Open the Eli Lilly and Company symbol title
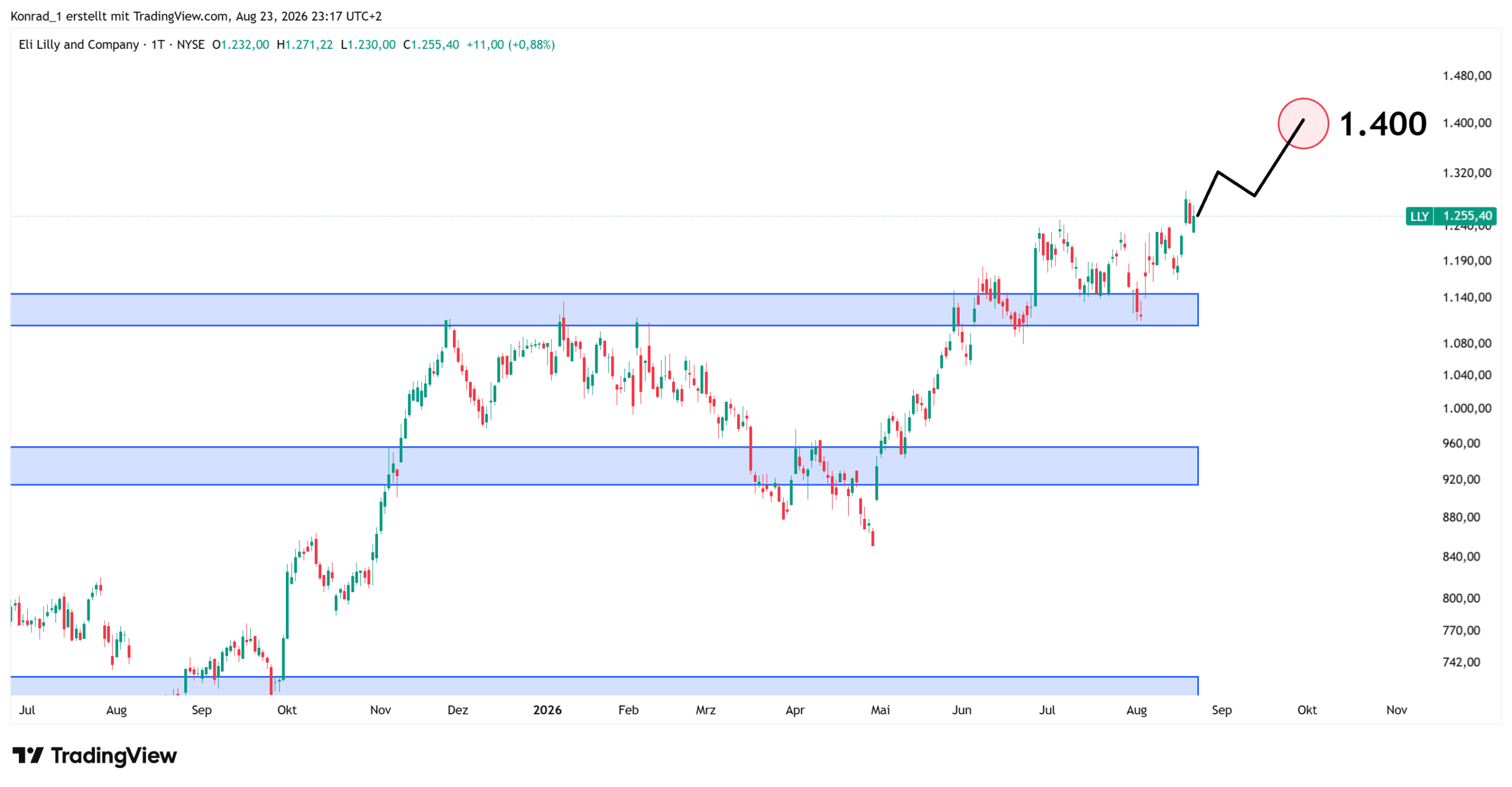The height and width of the screenshot is (787, 1512). pyautogui.click(x=79, y=45)
